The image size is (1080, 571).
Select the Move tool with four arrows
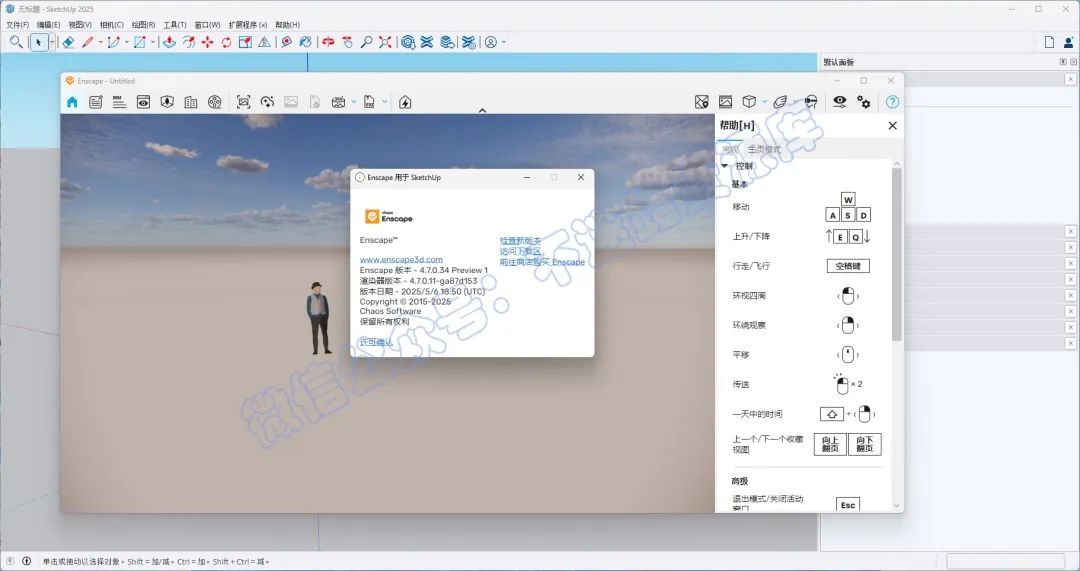(207, 42)
